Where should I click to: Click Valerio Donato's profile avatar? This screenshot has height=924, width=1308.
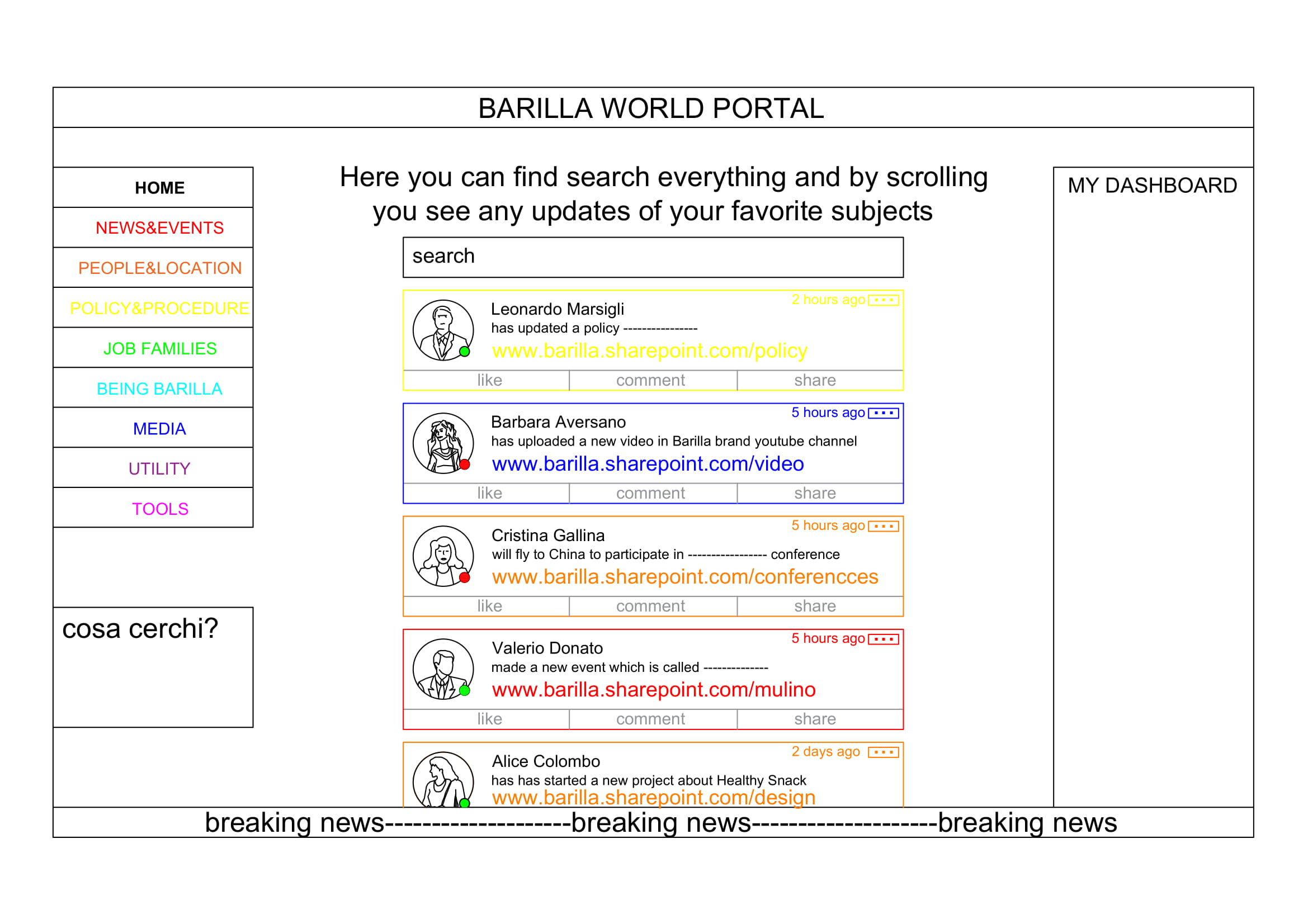(443, 669)
